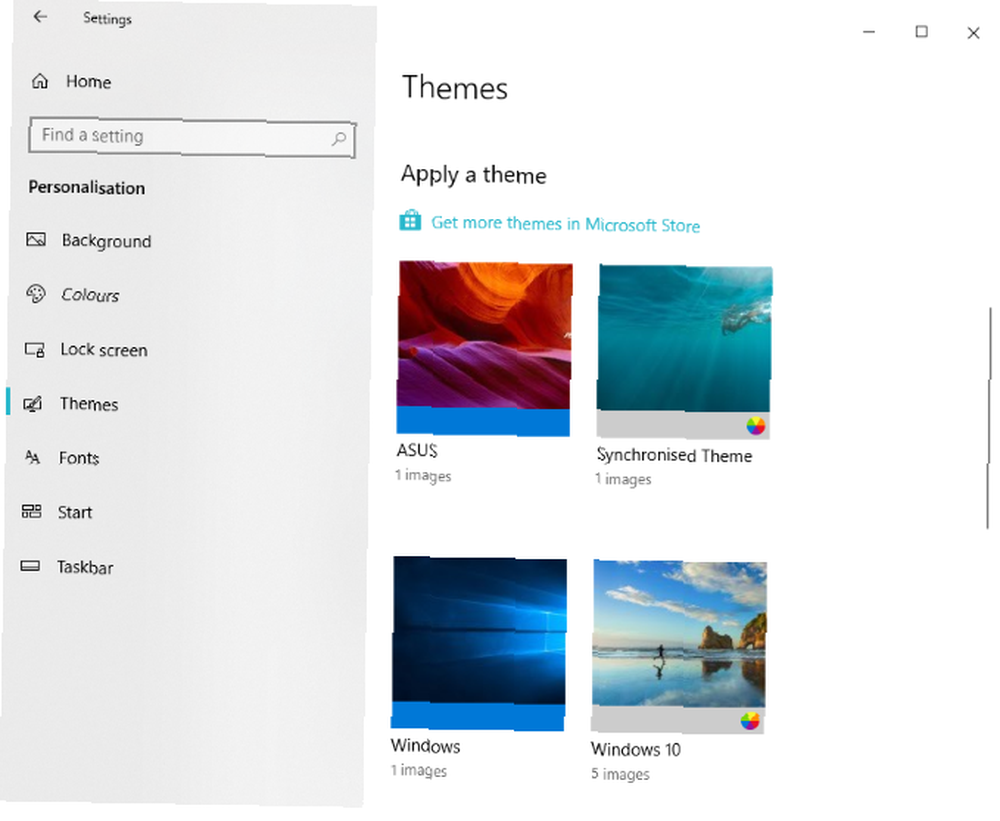
Task: Click the Taskbar icon in sidebar
Action: (x=30, y=566)
